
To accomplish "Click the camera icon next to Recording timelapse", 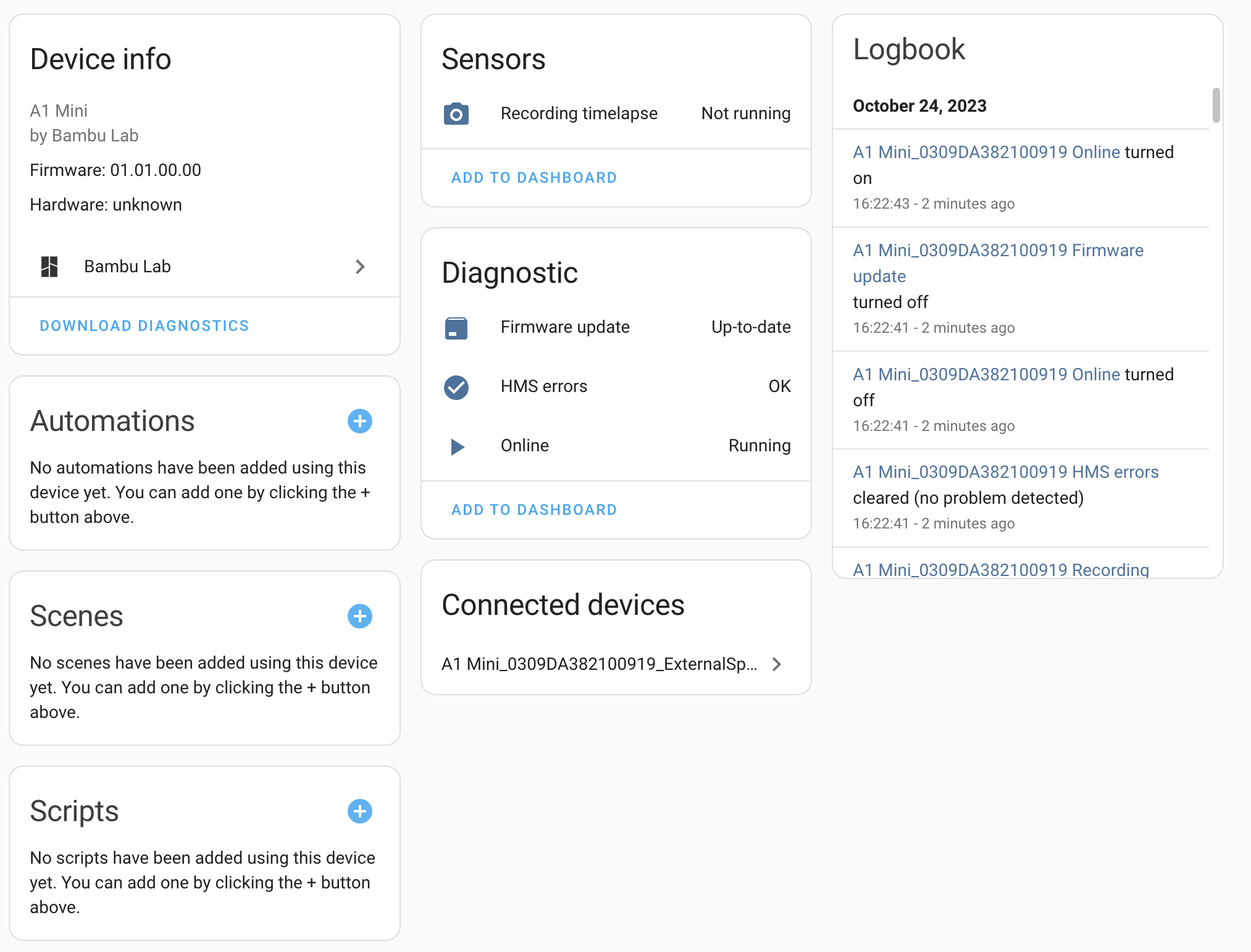I will point(456,114).
